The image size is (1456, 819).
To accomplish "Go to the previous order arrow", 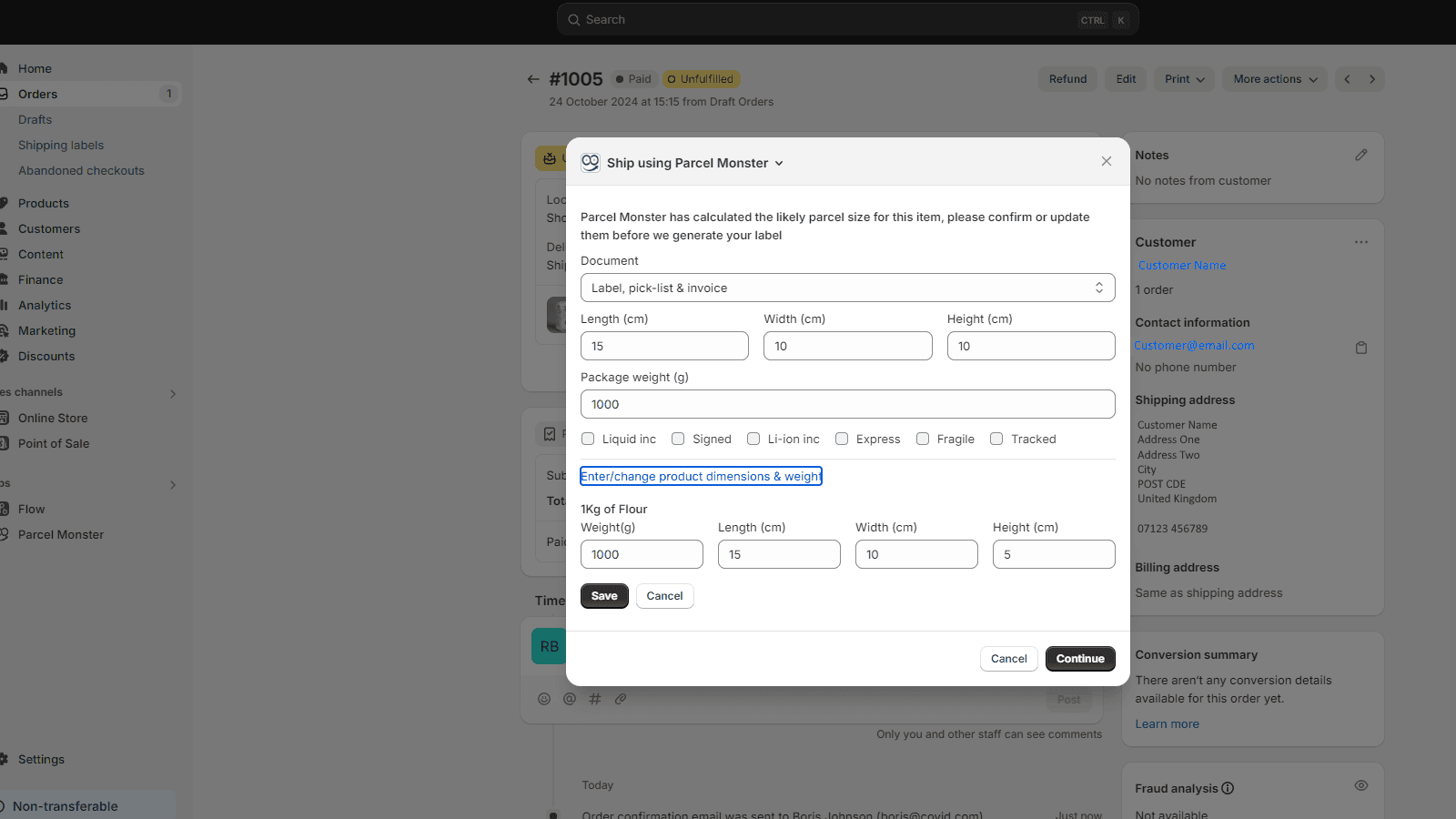I will click(1347, 79).
